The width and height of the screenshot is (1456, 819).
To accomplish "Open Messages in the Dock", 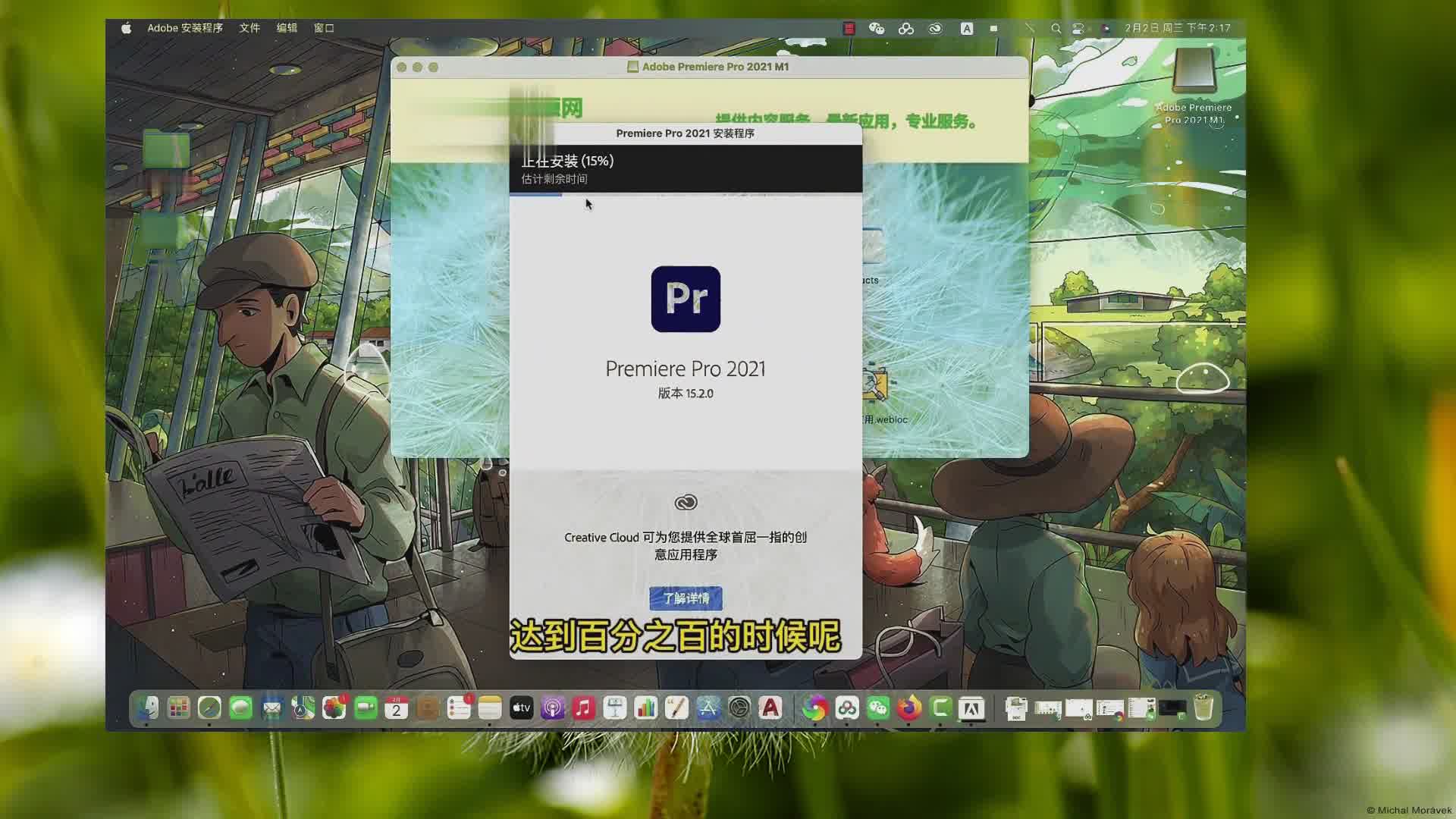I will pos(240,708).
